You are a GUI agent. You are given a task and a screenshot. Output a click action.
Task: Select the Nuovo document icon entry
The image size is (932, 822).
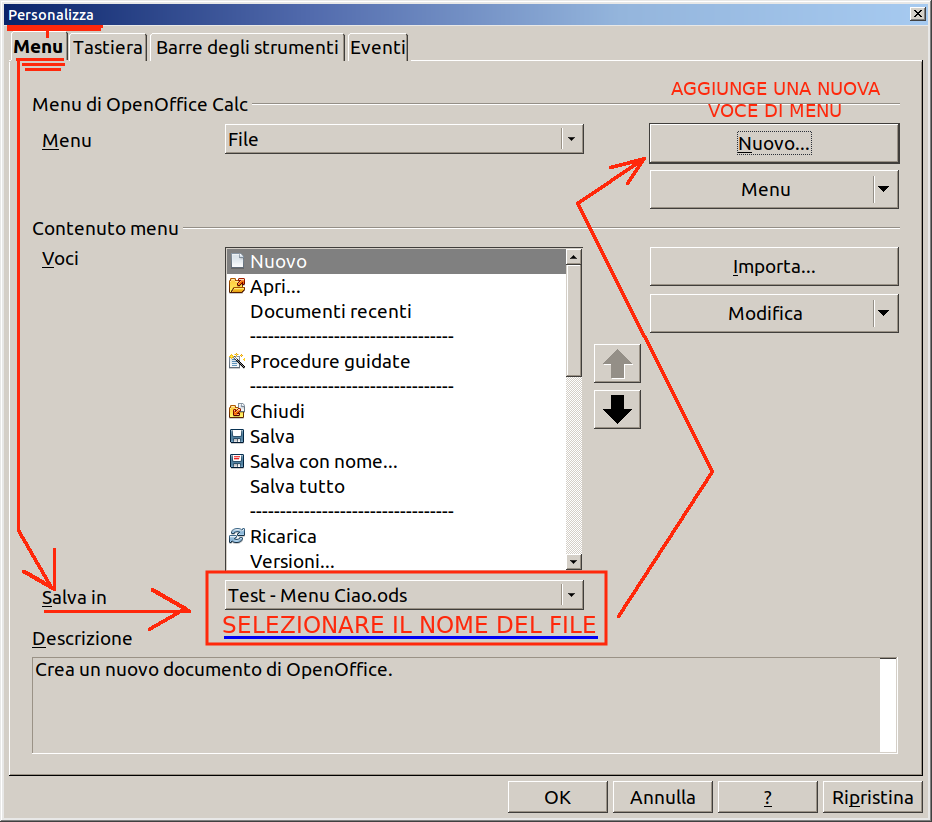(x=237, y=261)
